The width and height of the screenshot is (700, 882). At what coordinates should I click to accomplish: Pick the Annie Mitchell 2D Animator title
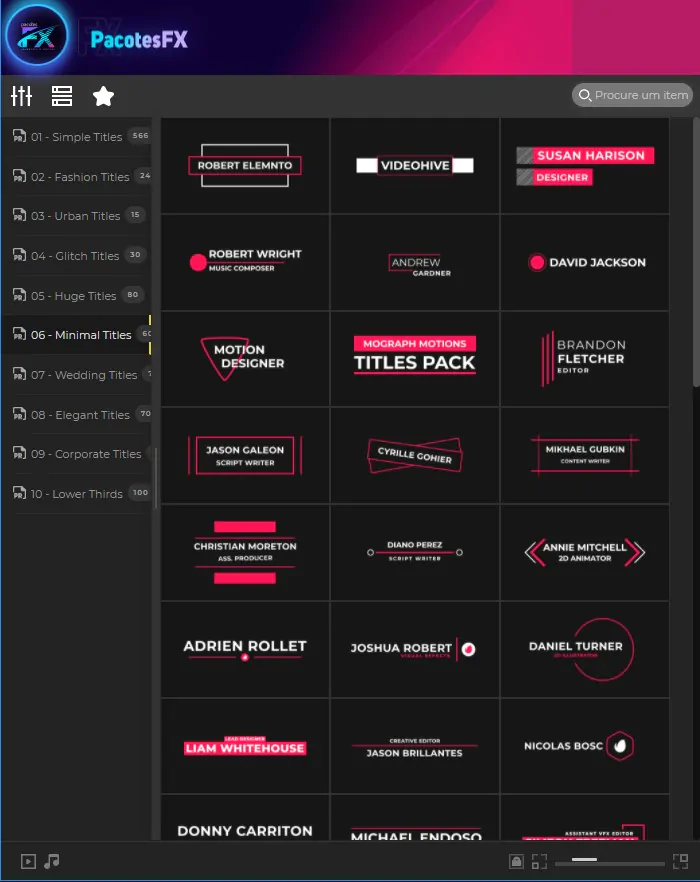[585, 552]
